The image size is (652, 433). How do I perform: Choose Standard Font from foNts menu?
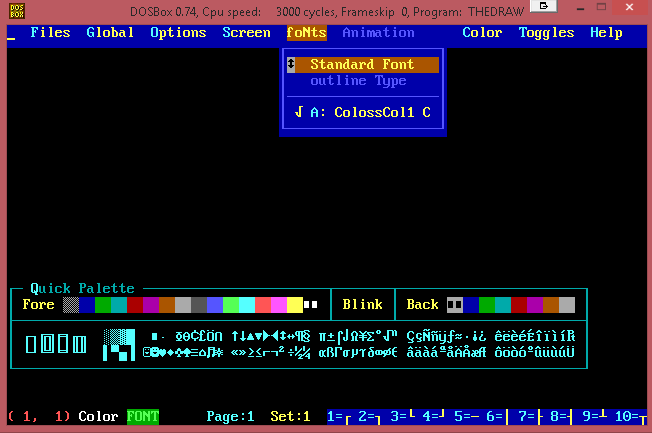(362, 65)
